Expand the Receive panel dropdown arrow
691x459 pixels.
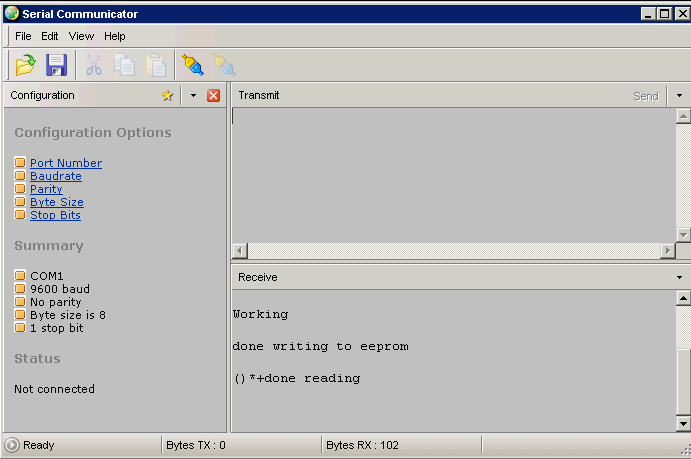point(679,277)
